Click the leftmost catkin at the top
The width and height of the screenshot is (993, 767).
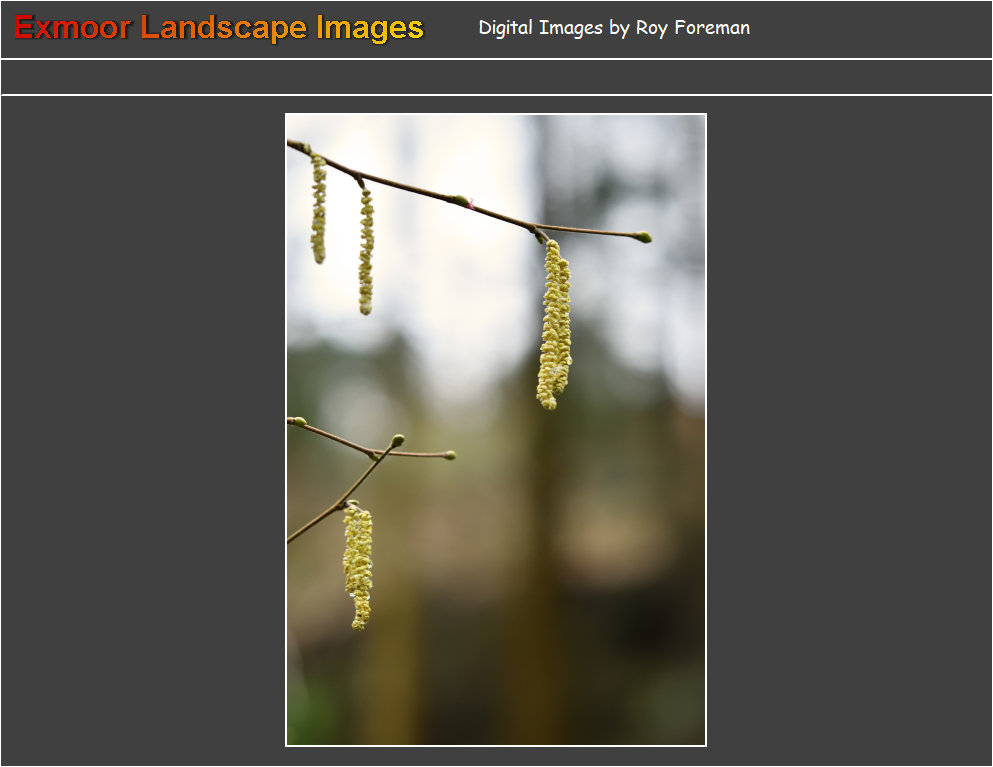[x=318, y=208]
